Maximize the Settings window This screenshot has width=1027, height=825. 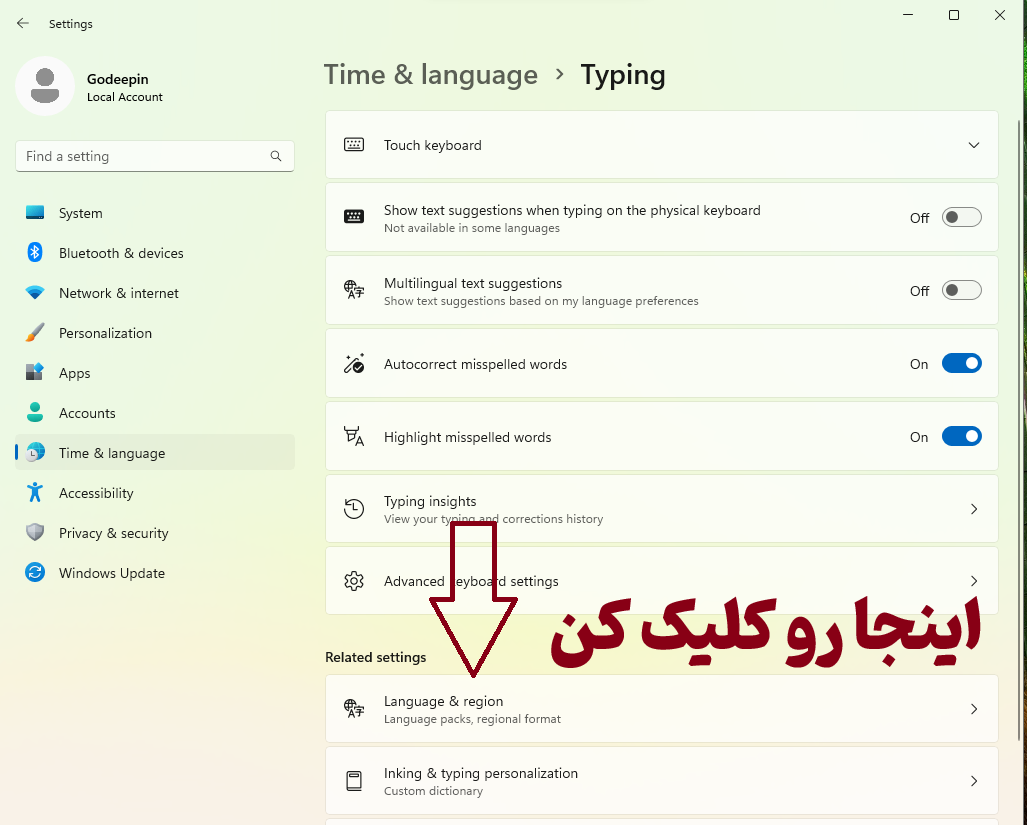954,15
